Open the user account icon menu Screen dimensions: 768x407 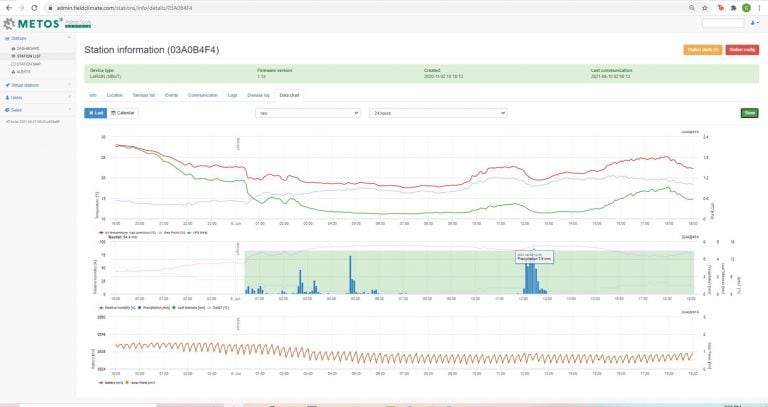753,22
